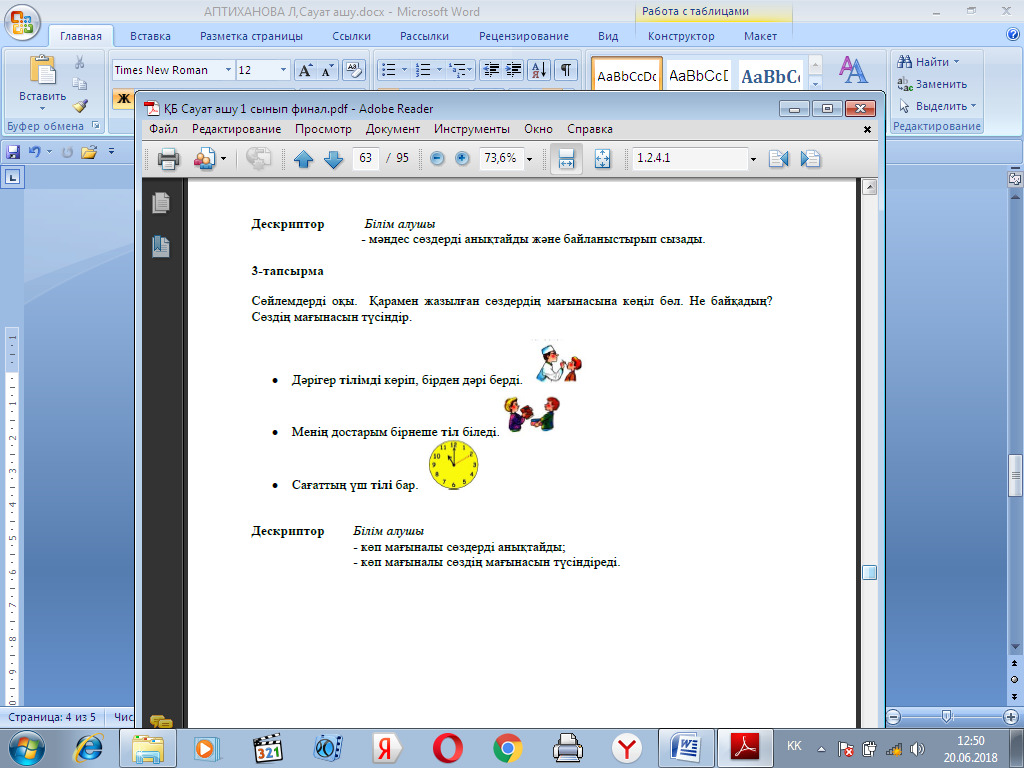Screen dimensions: 1024x768
Task: Click Adobe Reader vertical scrollbar thumb
Action: (x=869, y=572)
